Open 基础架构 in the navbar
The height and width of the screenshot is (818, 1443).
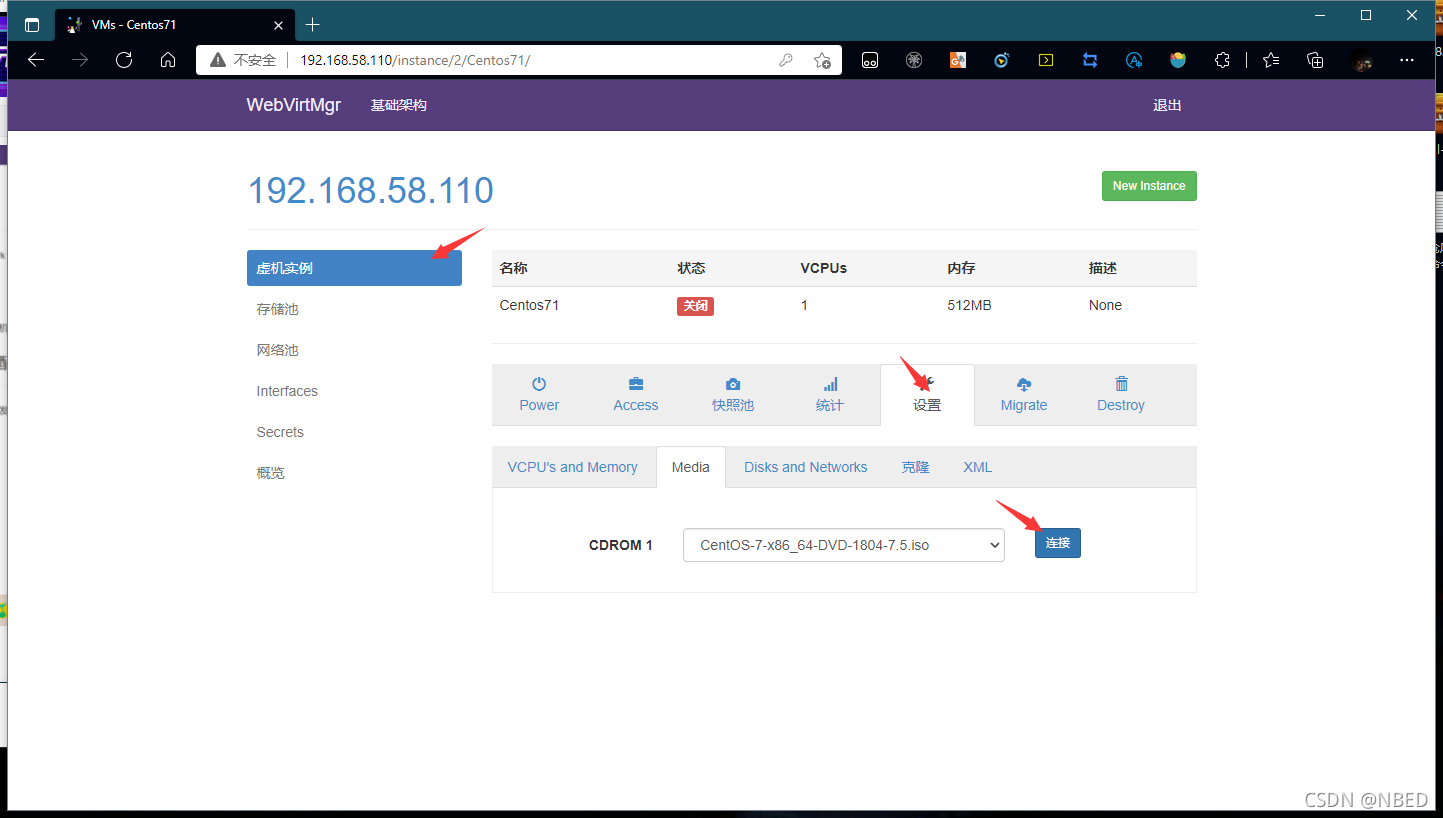click(x=399, y=105)
